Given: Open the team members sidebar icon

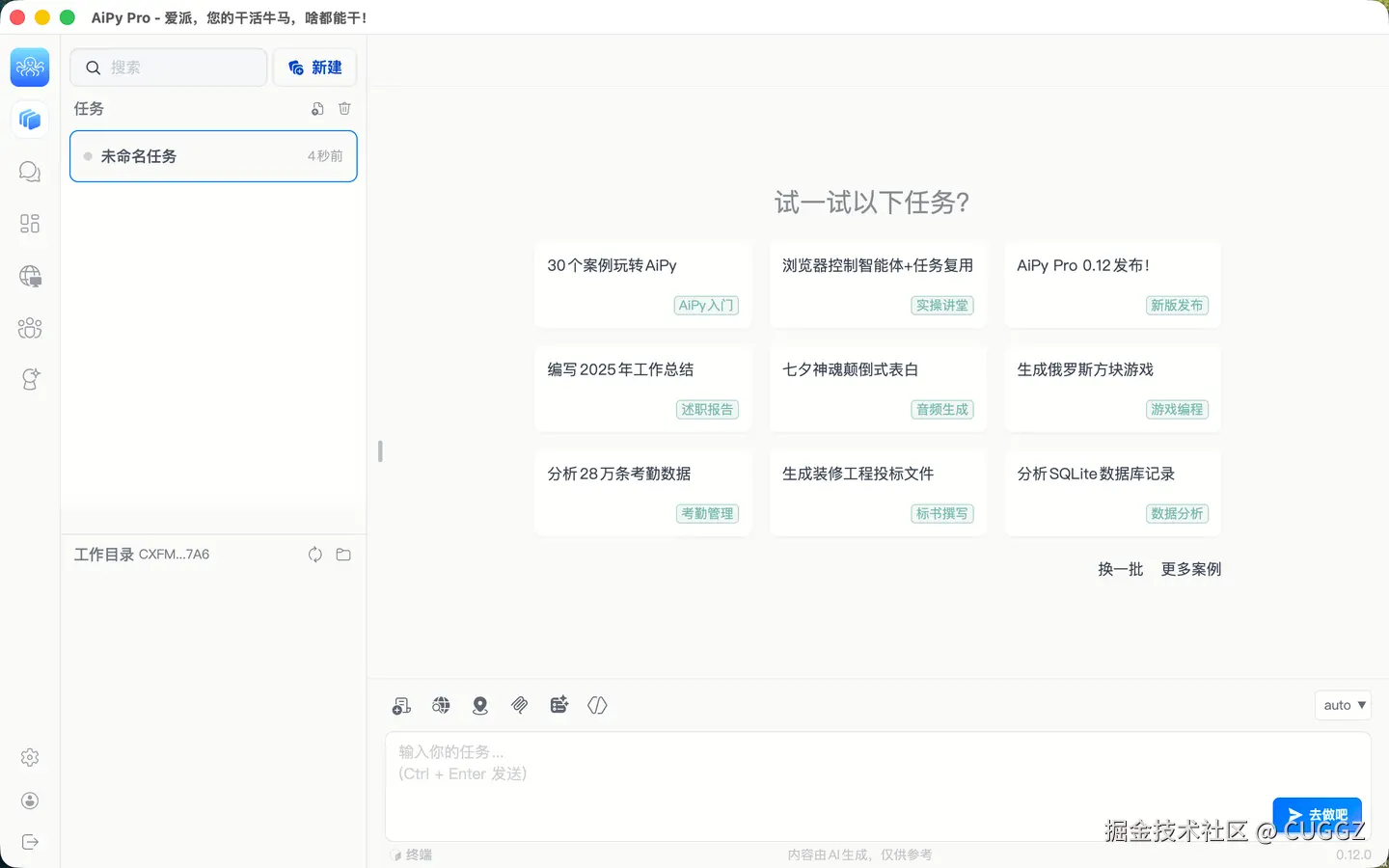Looking at the screenshot, I should point(30,328).
